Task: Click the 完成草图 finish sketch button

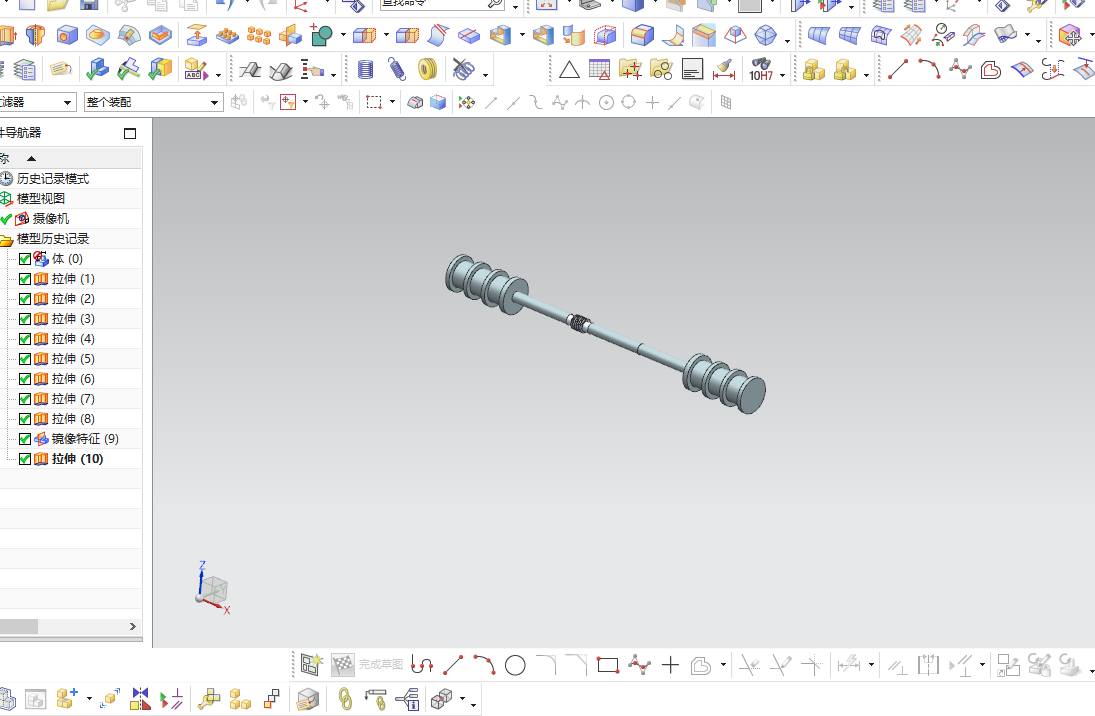Action: tap(367, 664)
